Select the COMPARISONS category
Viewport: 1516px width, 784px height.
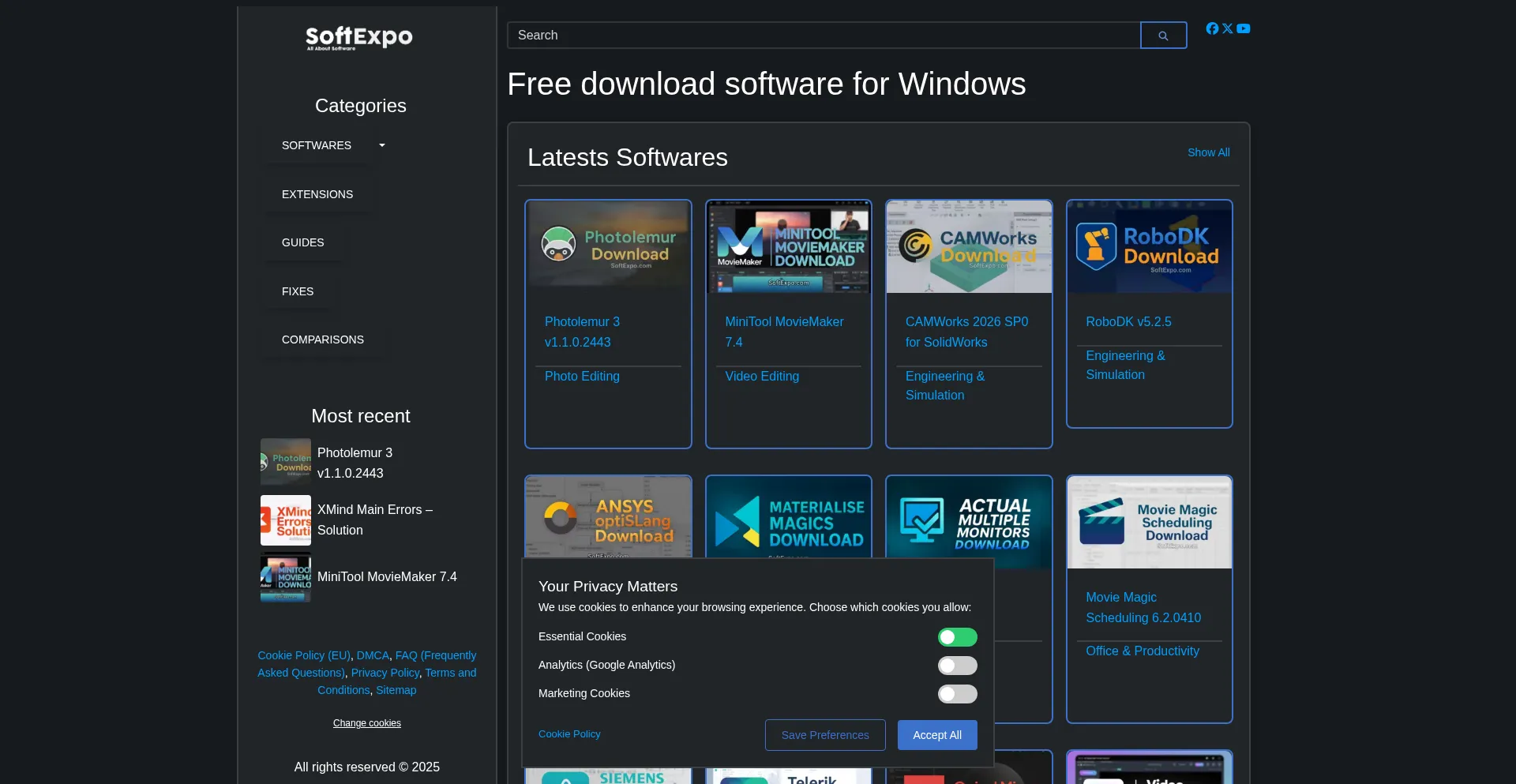pos(323,339)
